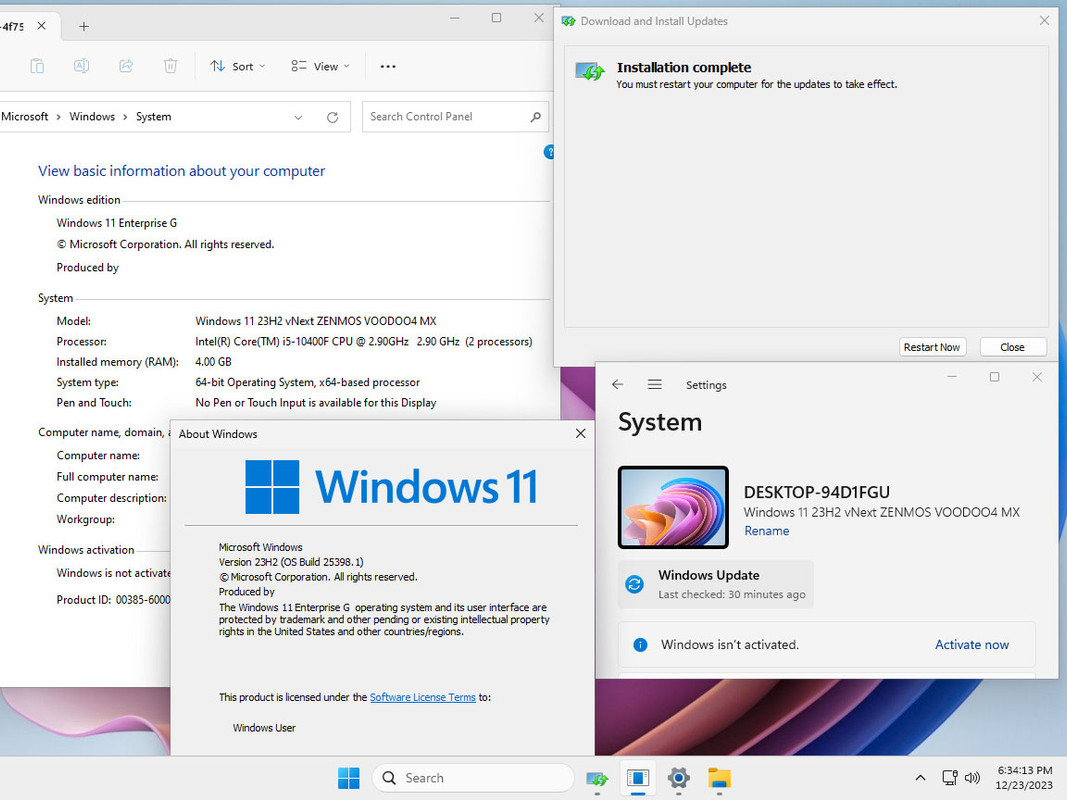Open the Settings gear on the taskbar
1067x800 pixels.
click(678, 778)
